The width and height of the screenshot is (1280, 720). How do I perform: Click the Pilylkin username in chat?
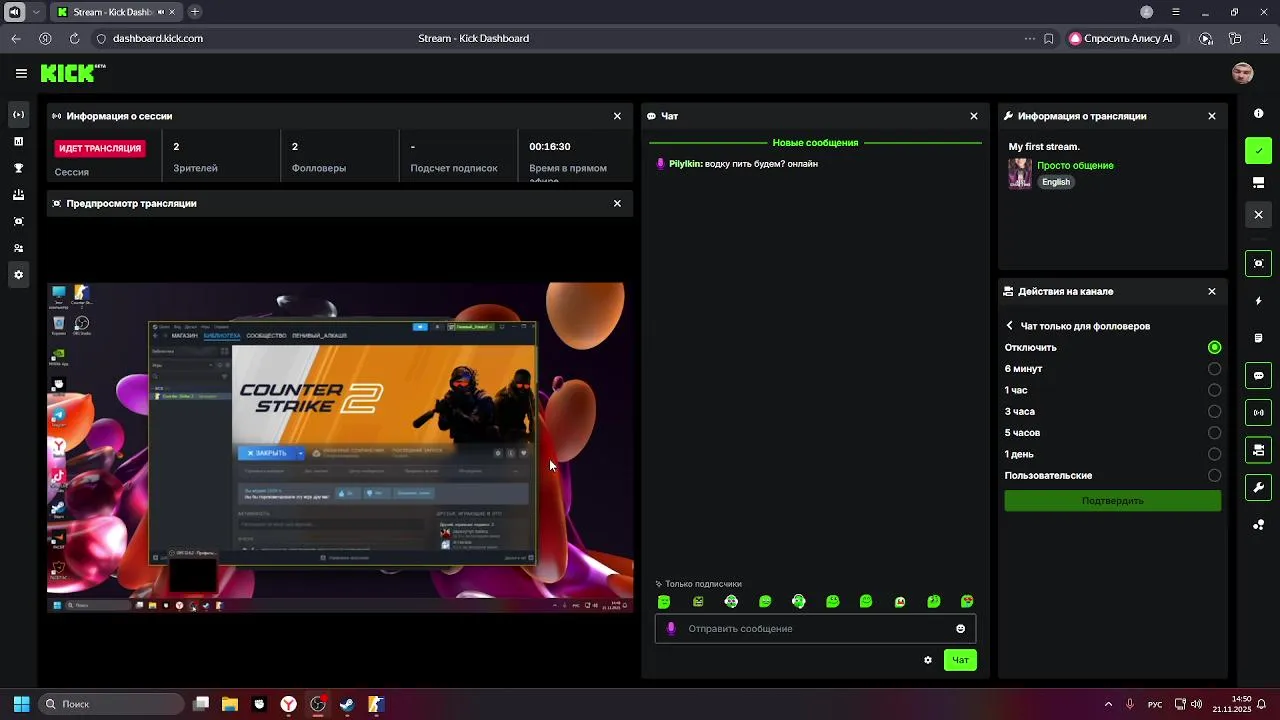pos(684,164)
